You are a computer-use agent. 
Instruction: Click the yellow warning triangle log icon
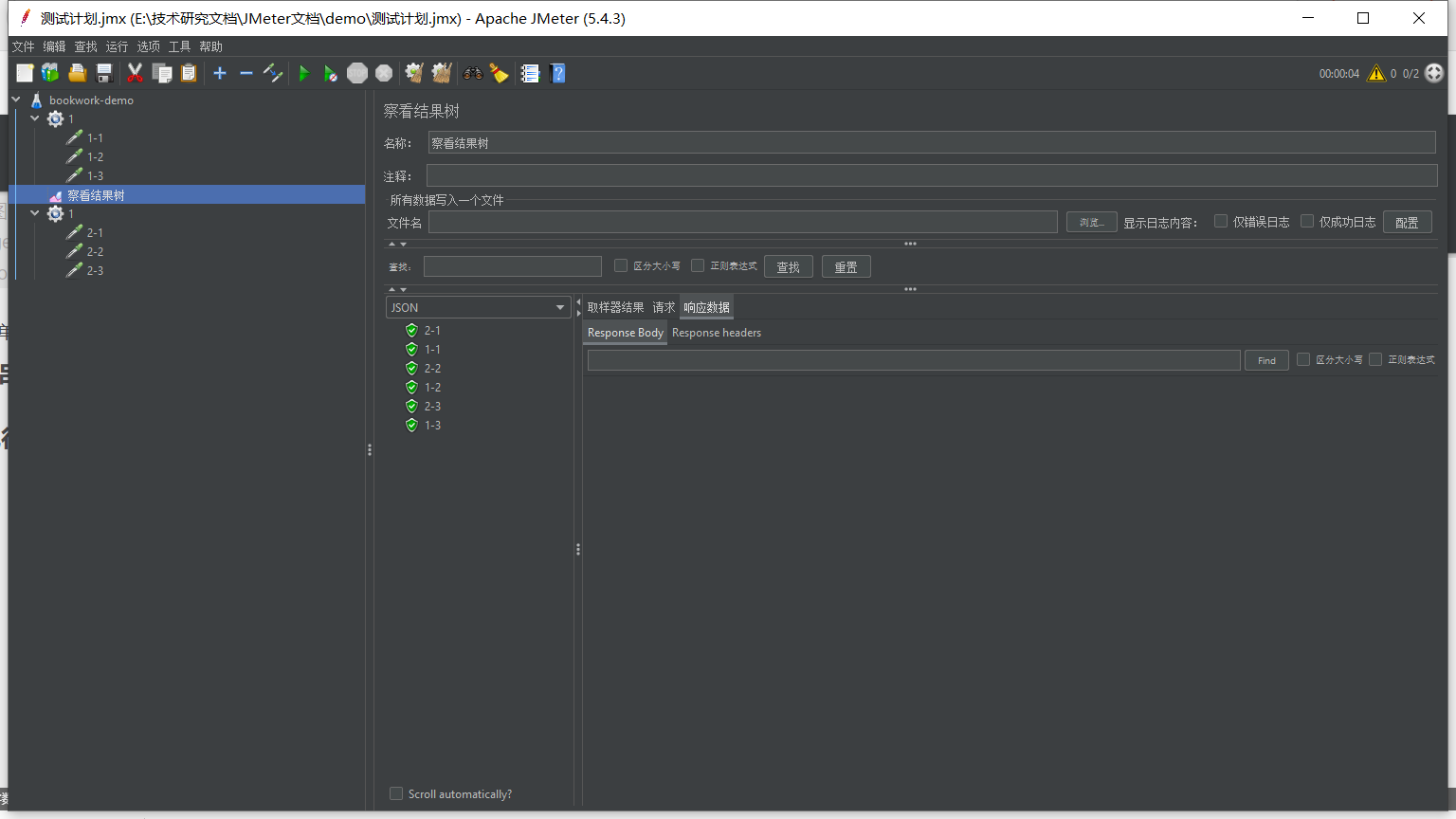[1376, 73]
